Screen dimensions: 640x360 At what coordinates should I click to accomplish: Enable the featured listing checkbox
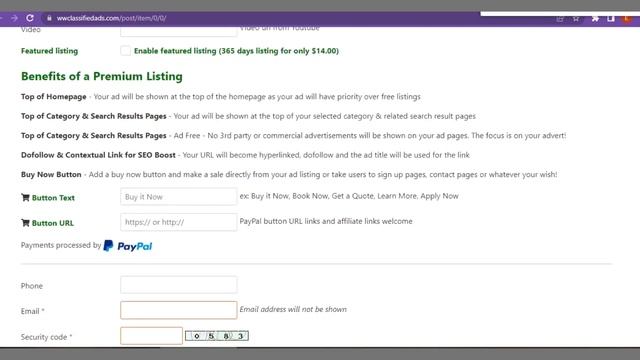point(125,51)
